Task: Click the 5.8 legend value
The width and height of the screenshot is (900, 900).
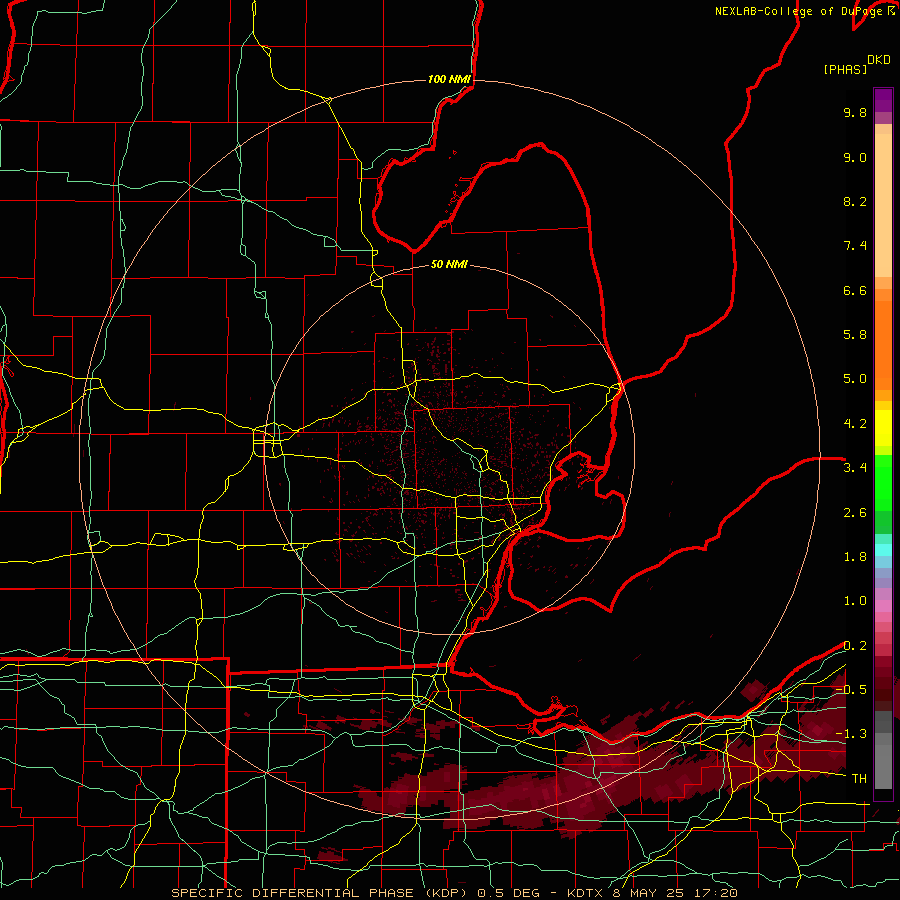Action: (x=855, y=334)
